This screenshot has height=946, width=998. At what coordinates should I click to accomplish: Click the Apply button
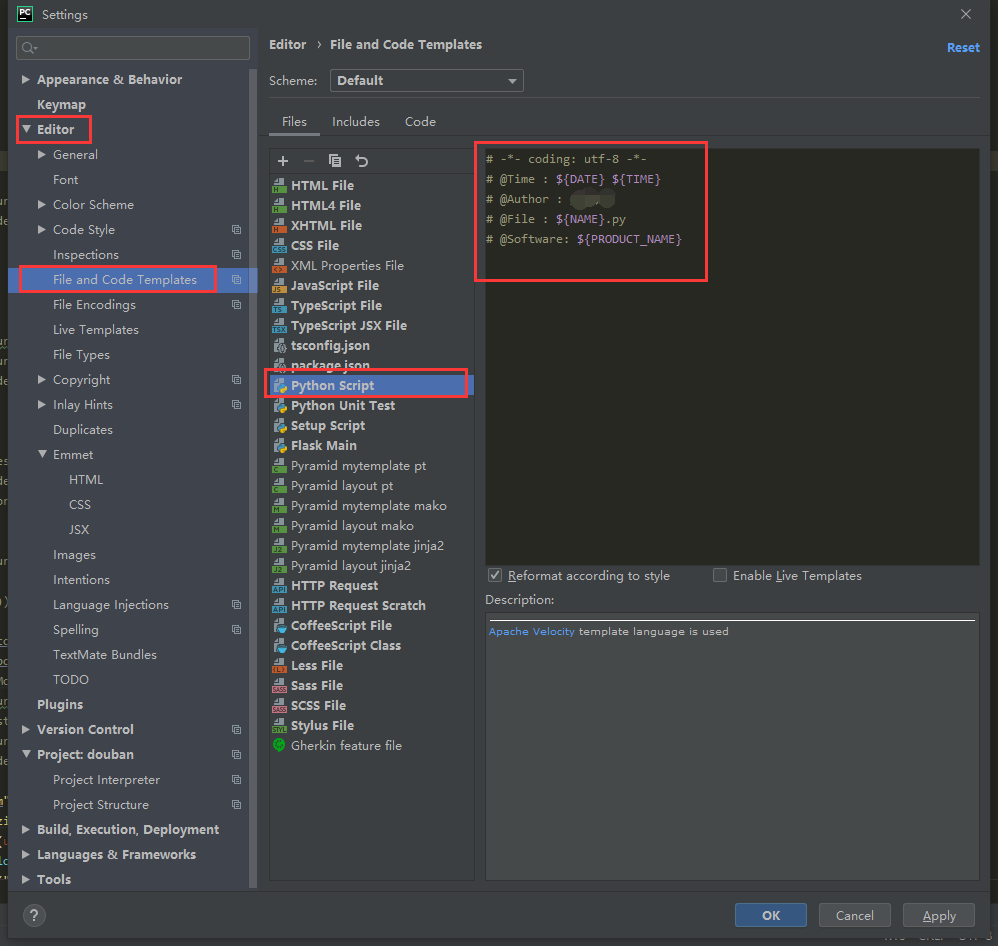click(x=939, y=915)
